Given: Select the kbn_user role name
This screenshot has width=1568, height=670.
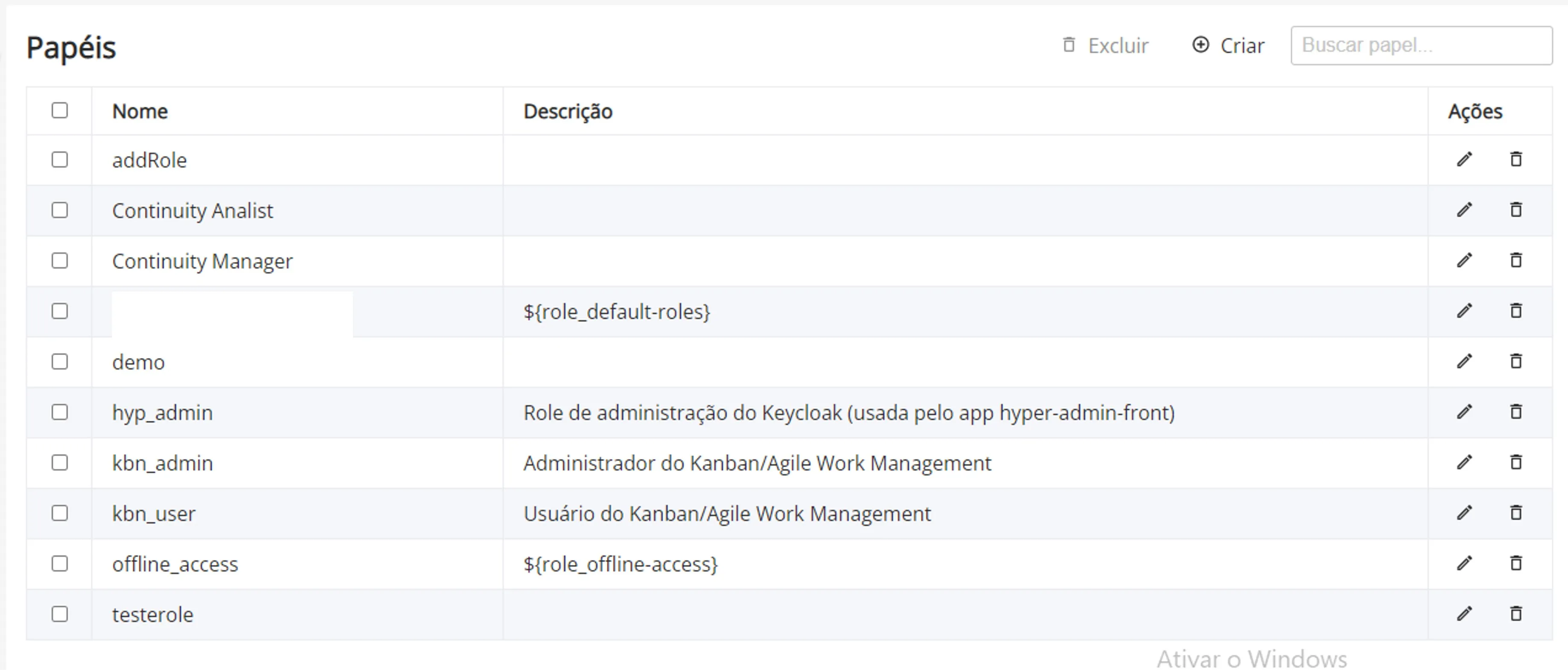Looking at the screenshot, I should [x=154, y=514].
